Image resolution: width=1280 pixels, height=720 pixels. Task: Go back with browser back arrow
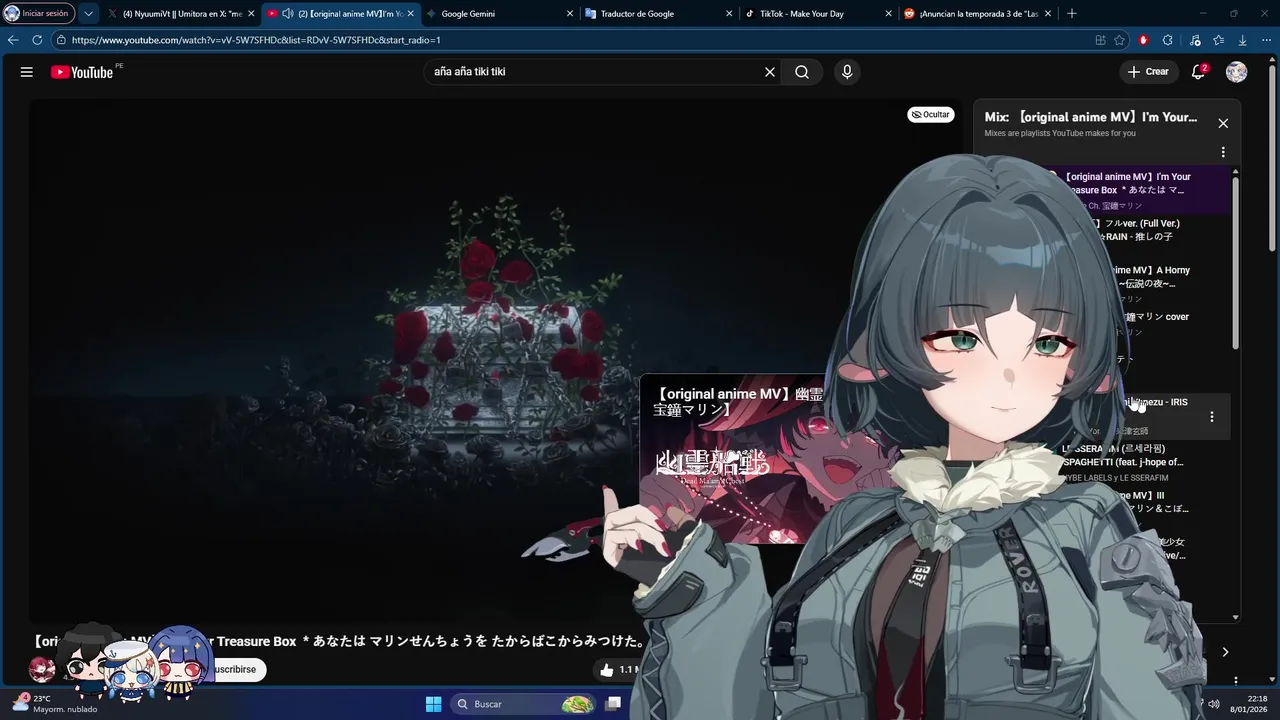(13, 40)
